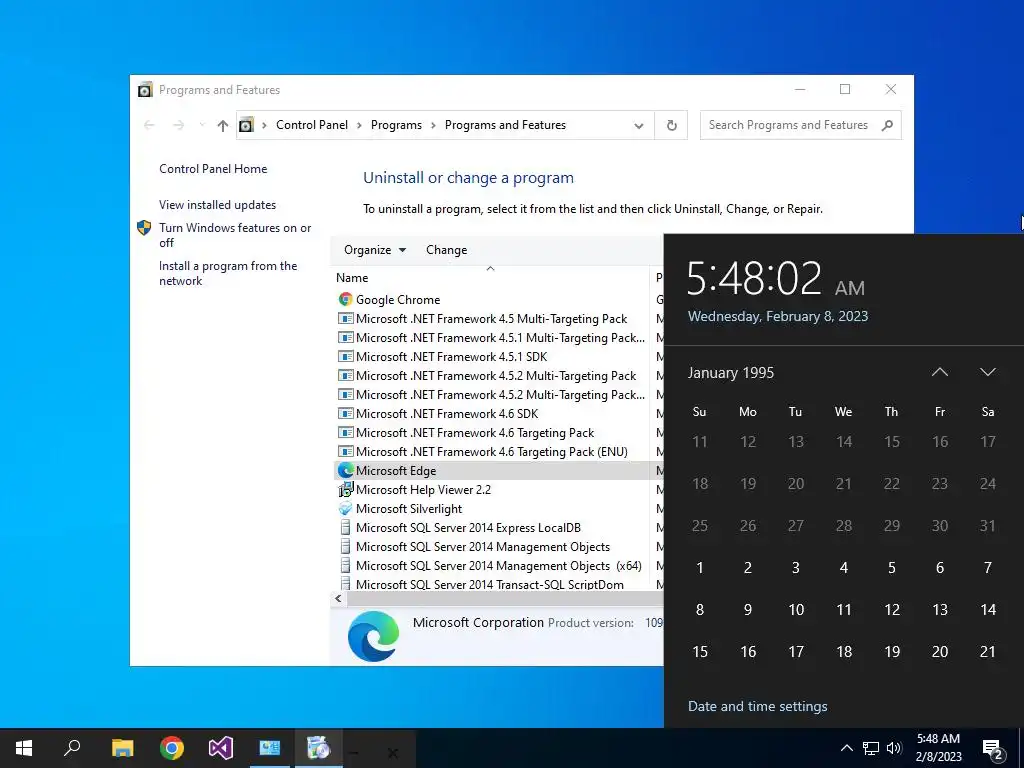The image size is (1024, 768).
Task: Go to previous month in calendar
Action: click(939, 372)
